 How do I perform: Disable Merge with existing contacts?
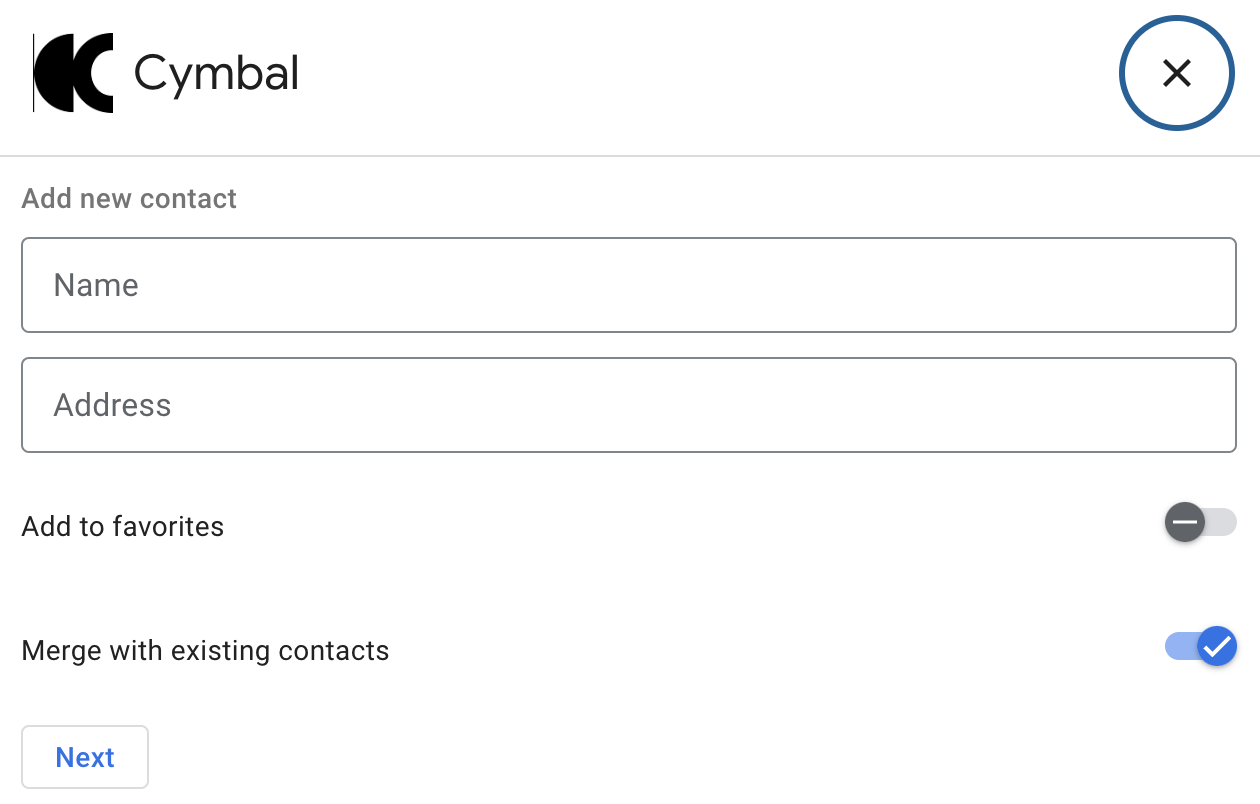click(1200, 646)
